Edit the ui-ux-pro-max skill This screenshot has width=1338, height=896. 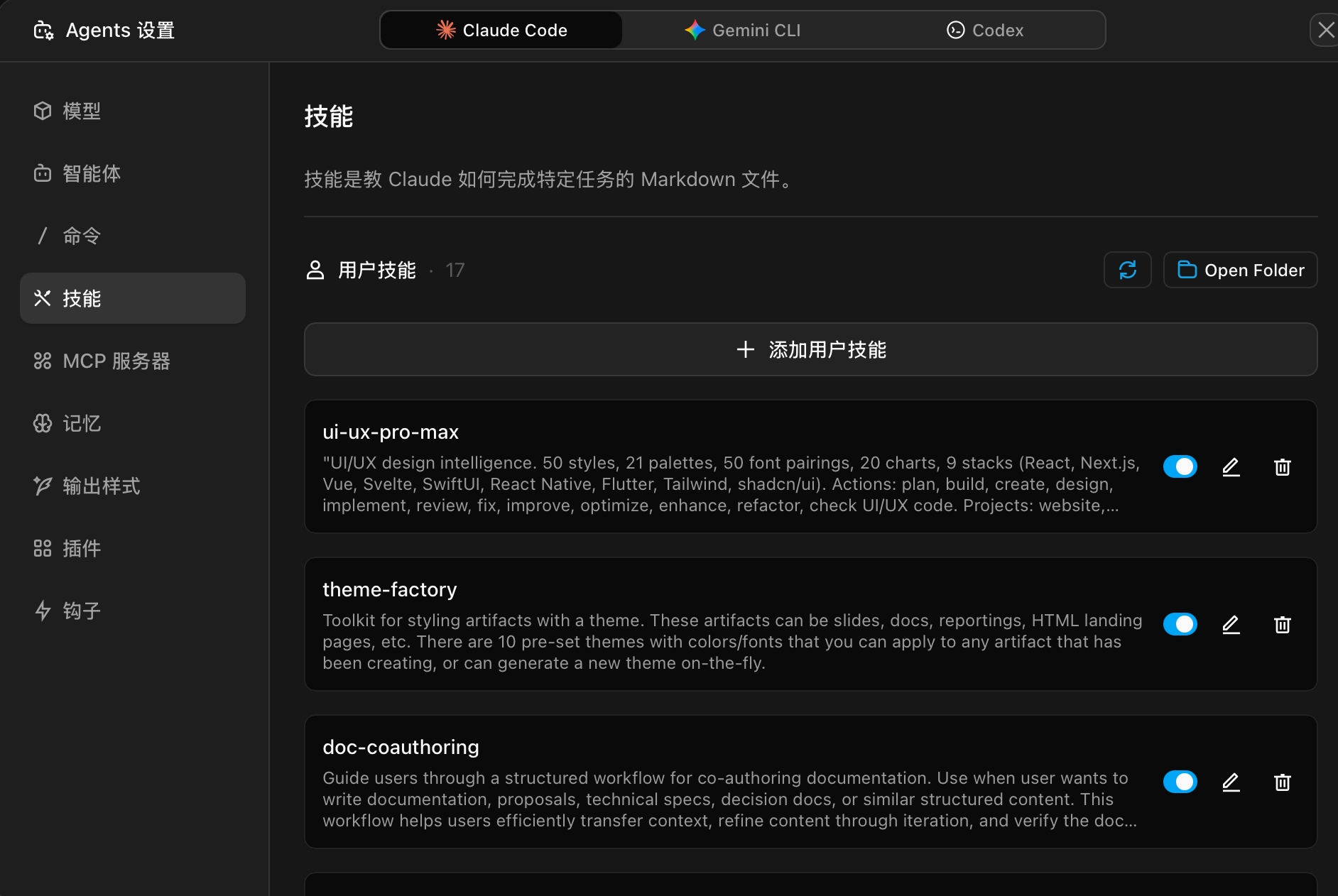1231,467
